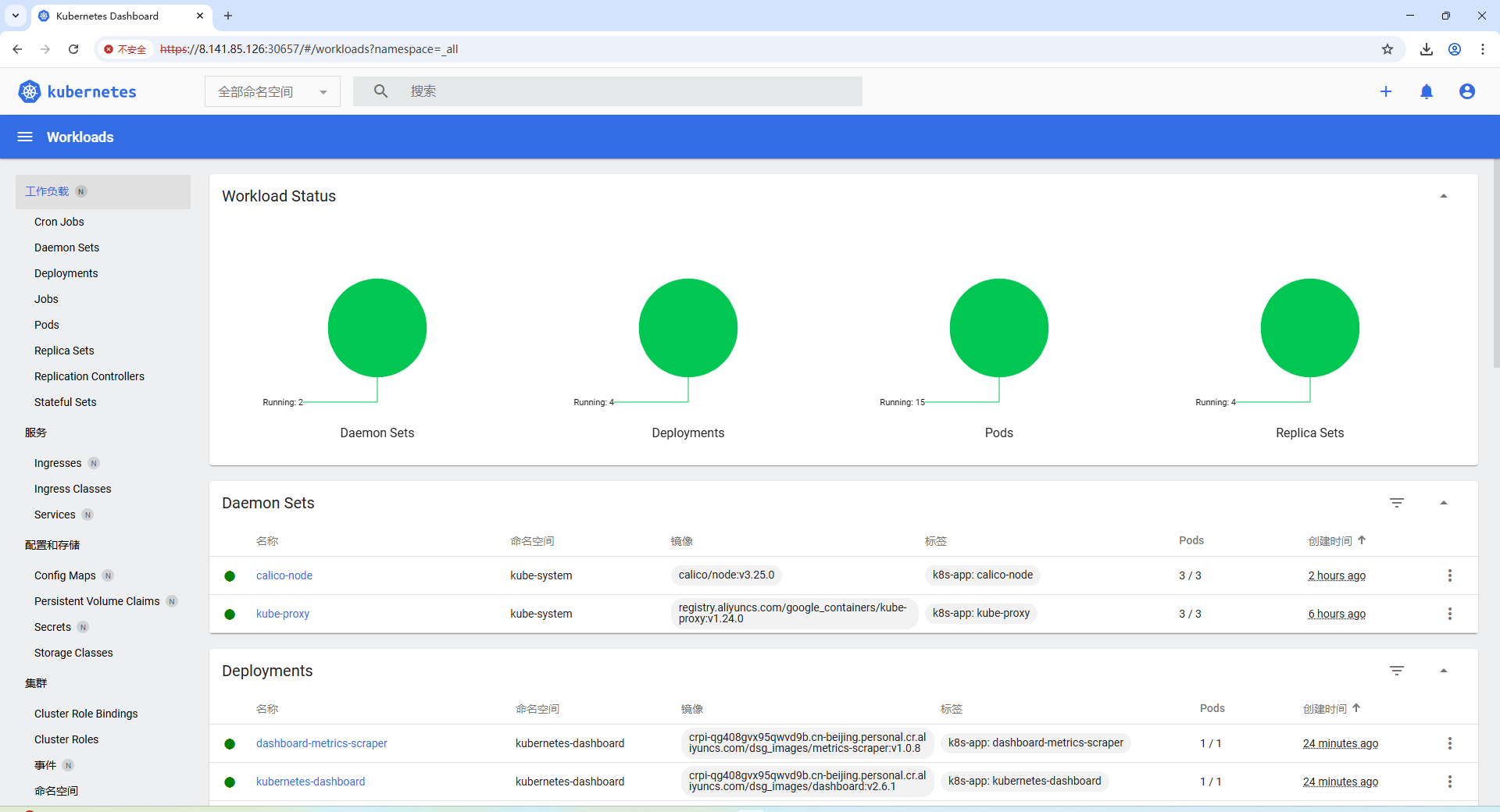Bookmark this page with star icon

[1387, 49]
